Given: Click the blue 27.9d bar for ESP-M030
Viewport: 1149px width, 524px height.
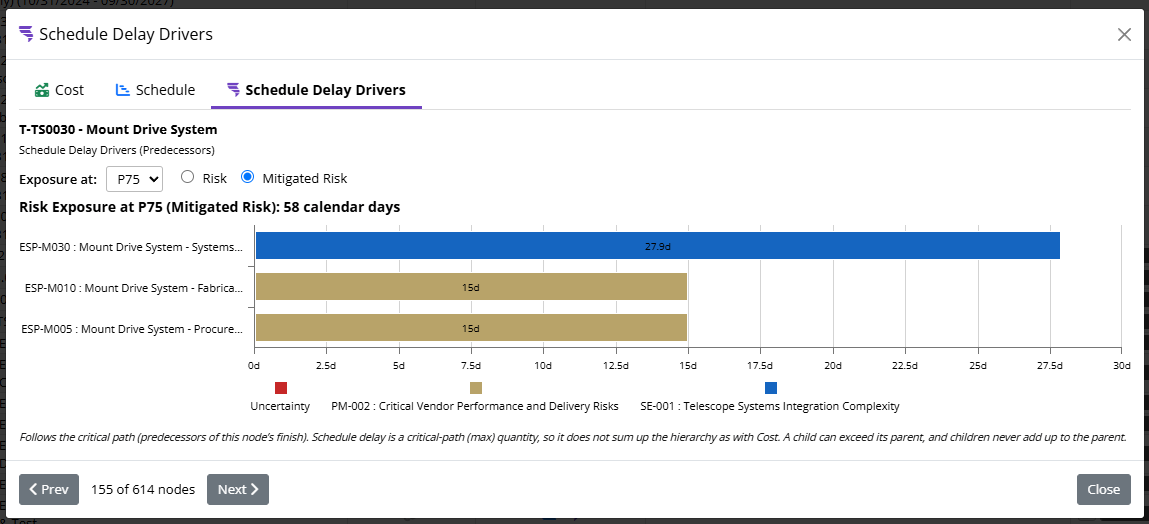Looking at the screenshot, I should 657,246.
